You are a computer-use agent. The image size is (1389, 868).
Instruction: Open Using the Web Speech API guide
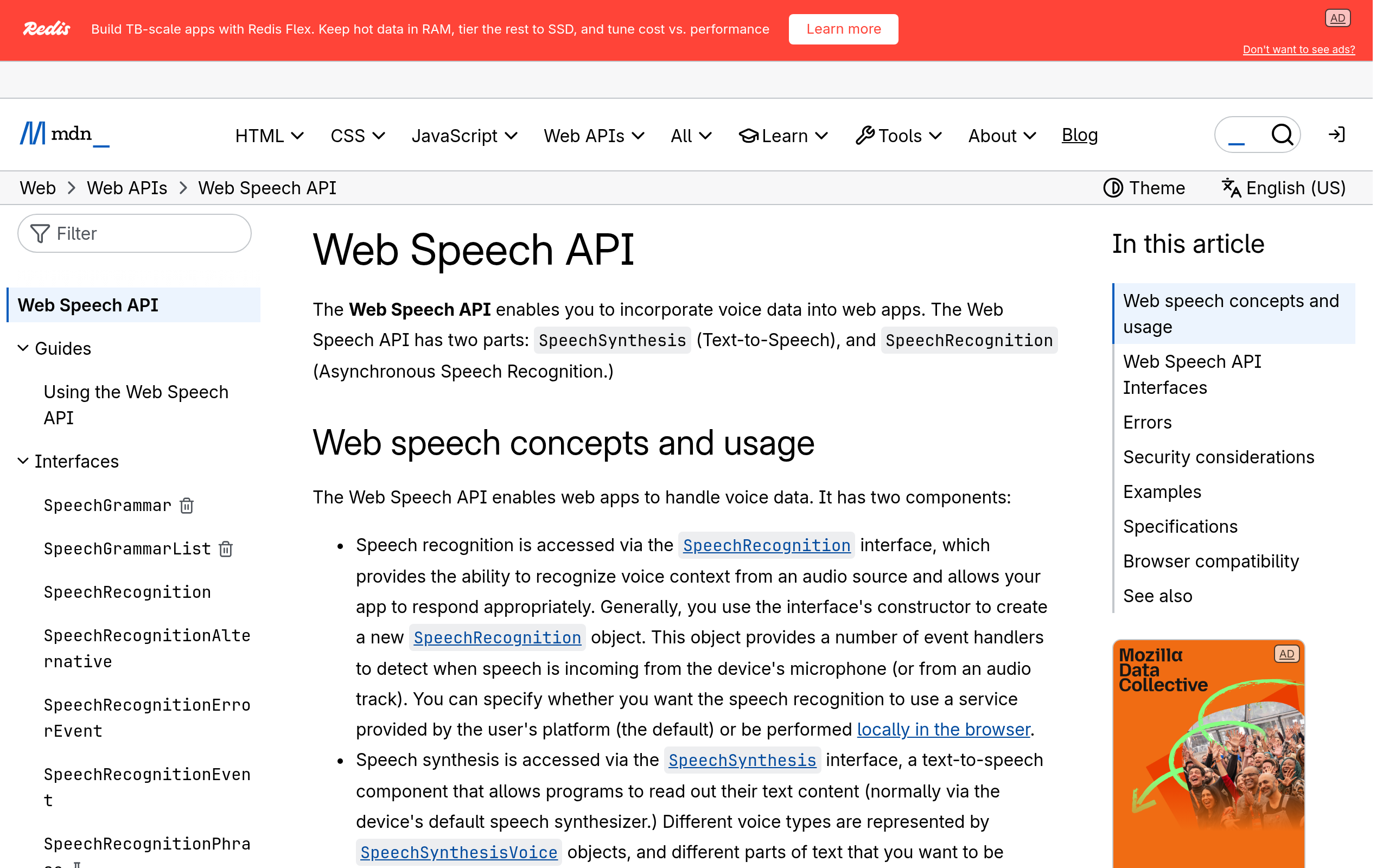[x=136, y=405]
